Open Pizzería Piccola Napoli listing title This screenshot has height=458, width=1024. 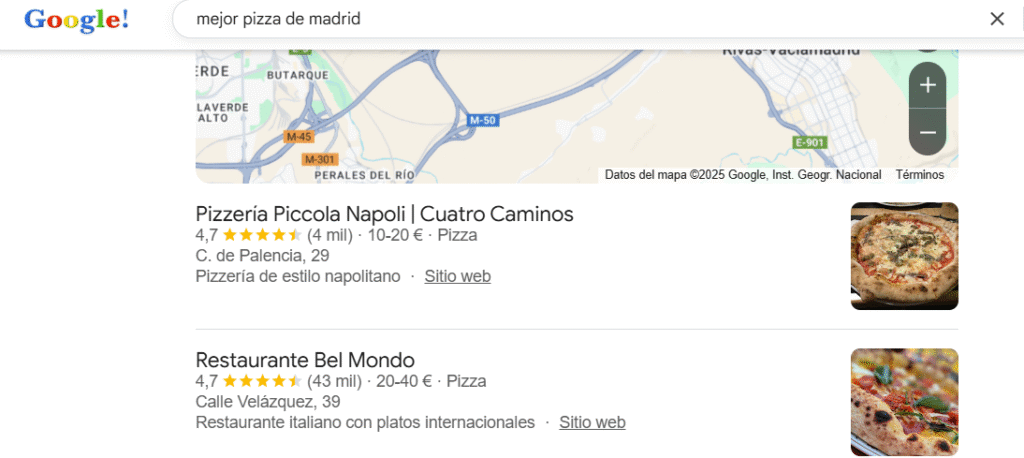pos(384,214)
